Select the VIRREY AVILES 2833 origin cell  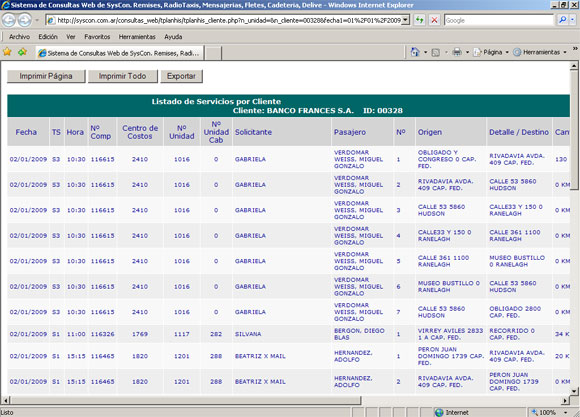[450, 334]
